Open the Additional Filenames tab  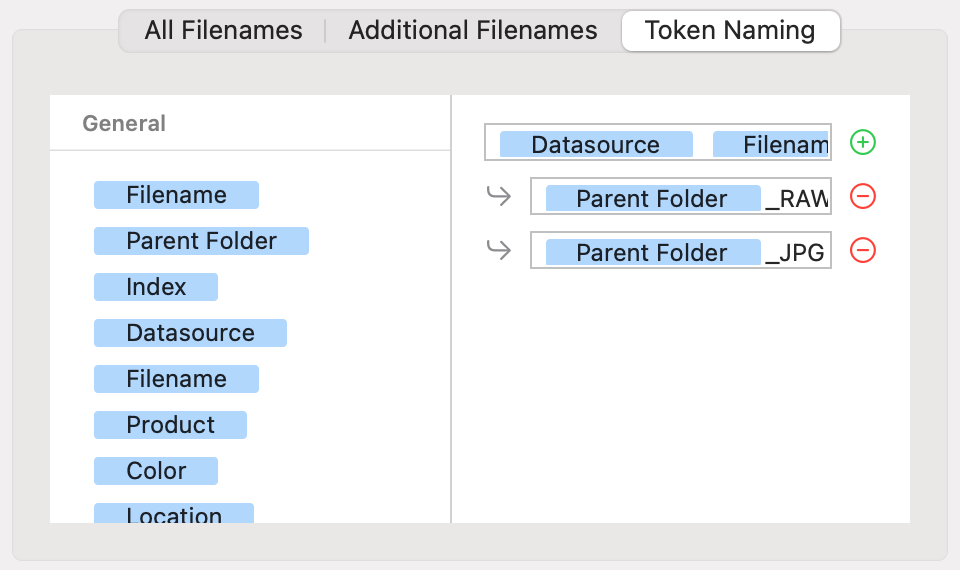(x=473, y=31)
